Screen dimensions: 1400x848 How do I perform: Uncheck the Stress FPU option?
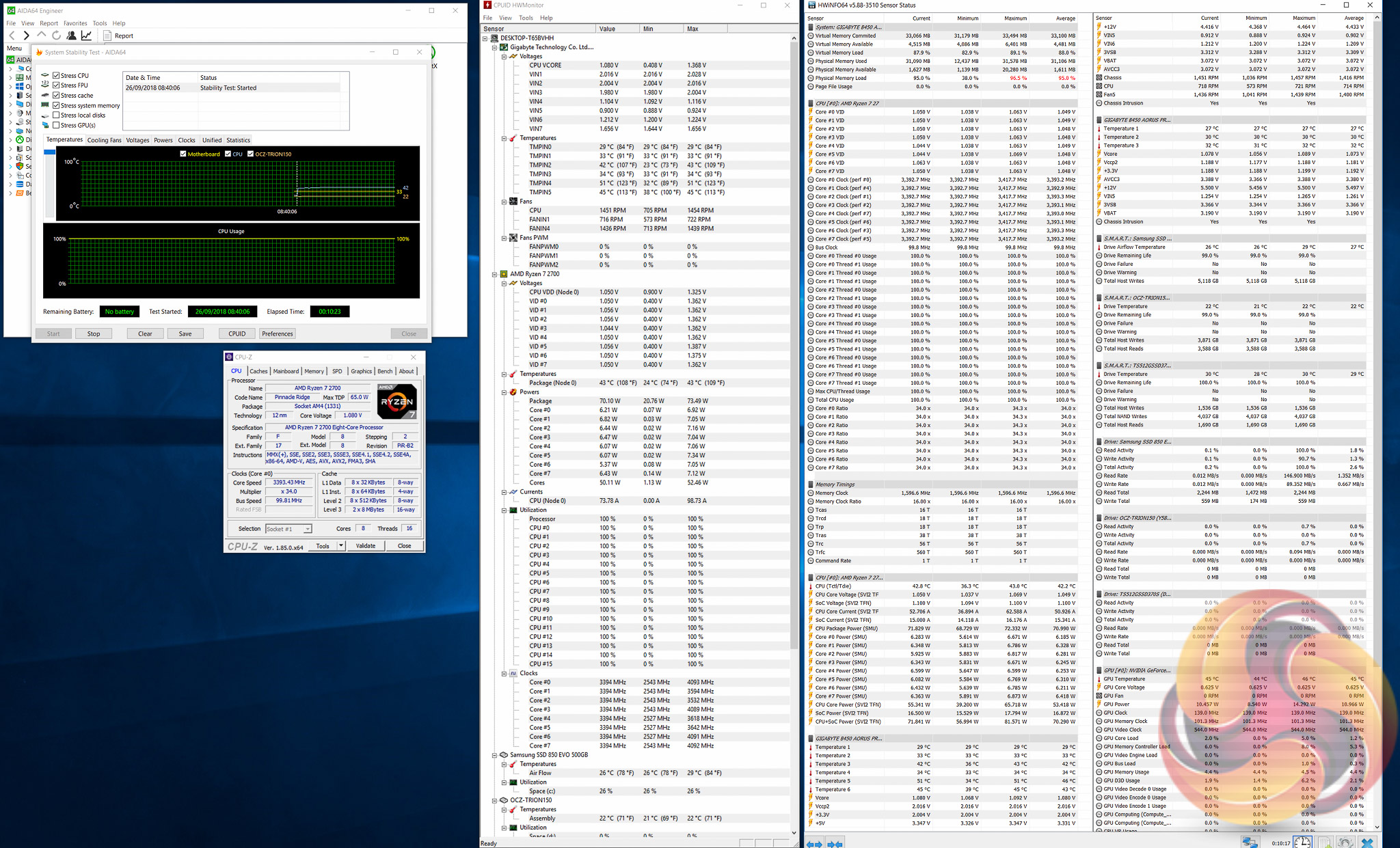coord(56,85)
